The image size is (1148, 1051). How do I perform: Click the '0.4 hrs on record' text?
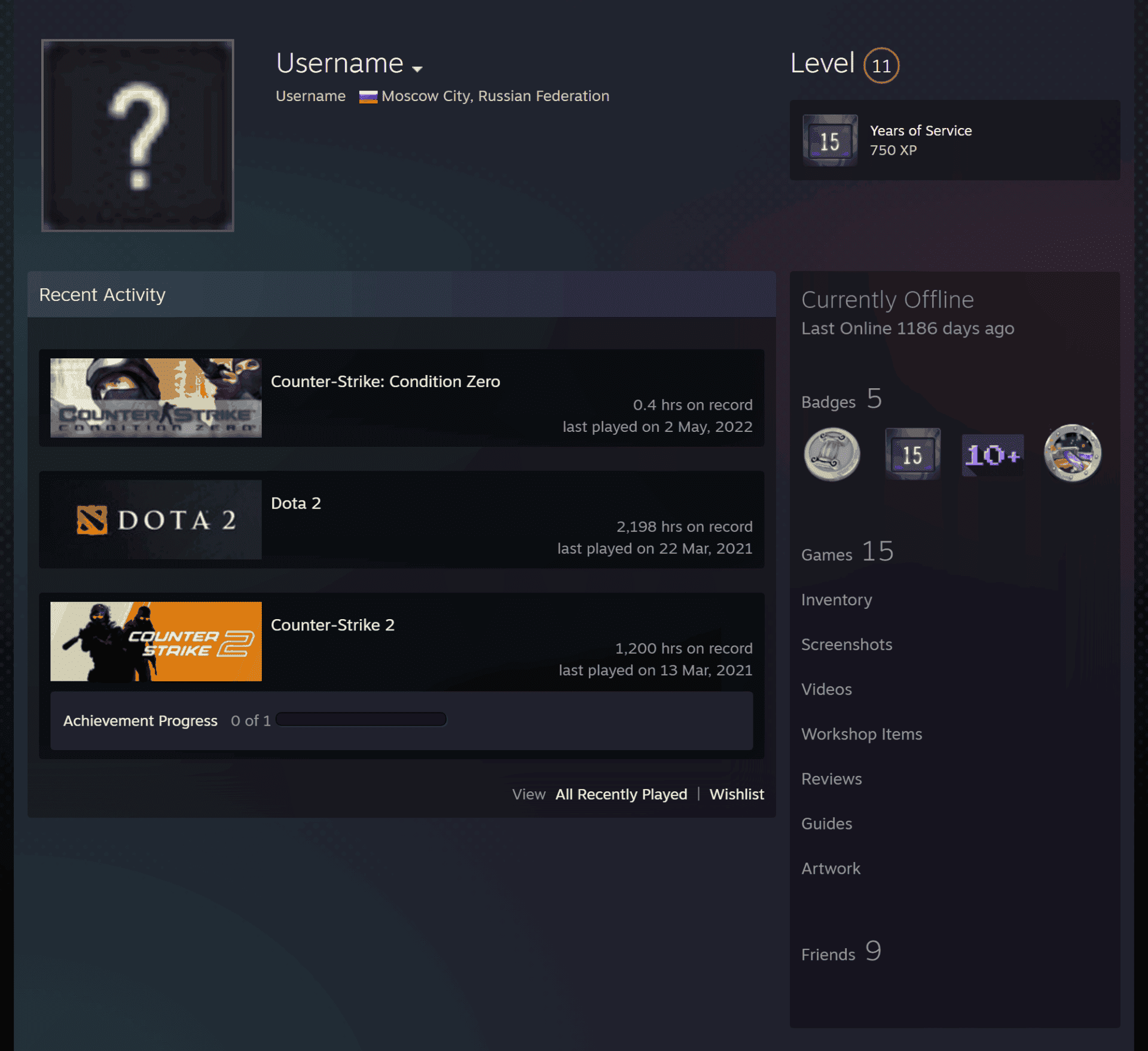pos(692,405)
